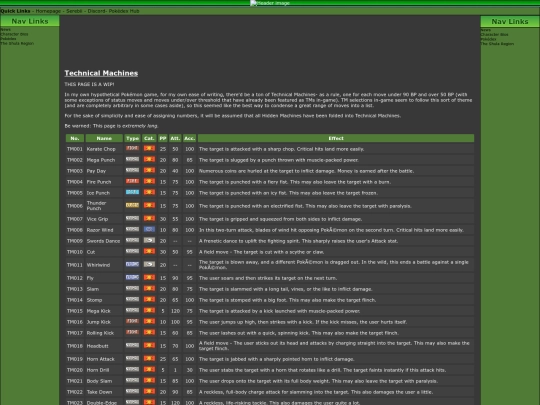This screenshot has height=405, width=540.
Task: Open the Pokédex Hub quick link
Action: tap(124, 11)
